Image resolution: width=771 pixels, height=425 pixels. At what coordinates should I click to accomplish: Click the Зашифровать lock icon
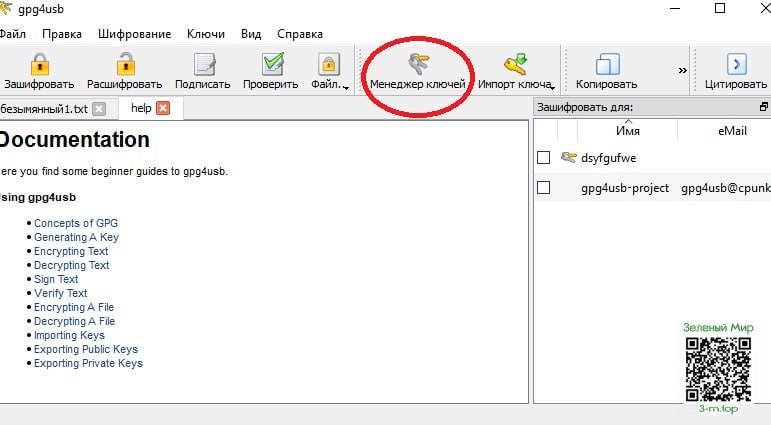click(39, 65)
